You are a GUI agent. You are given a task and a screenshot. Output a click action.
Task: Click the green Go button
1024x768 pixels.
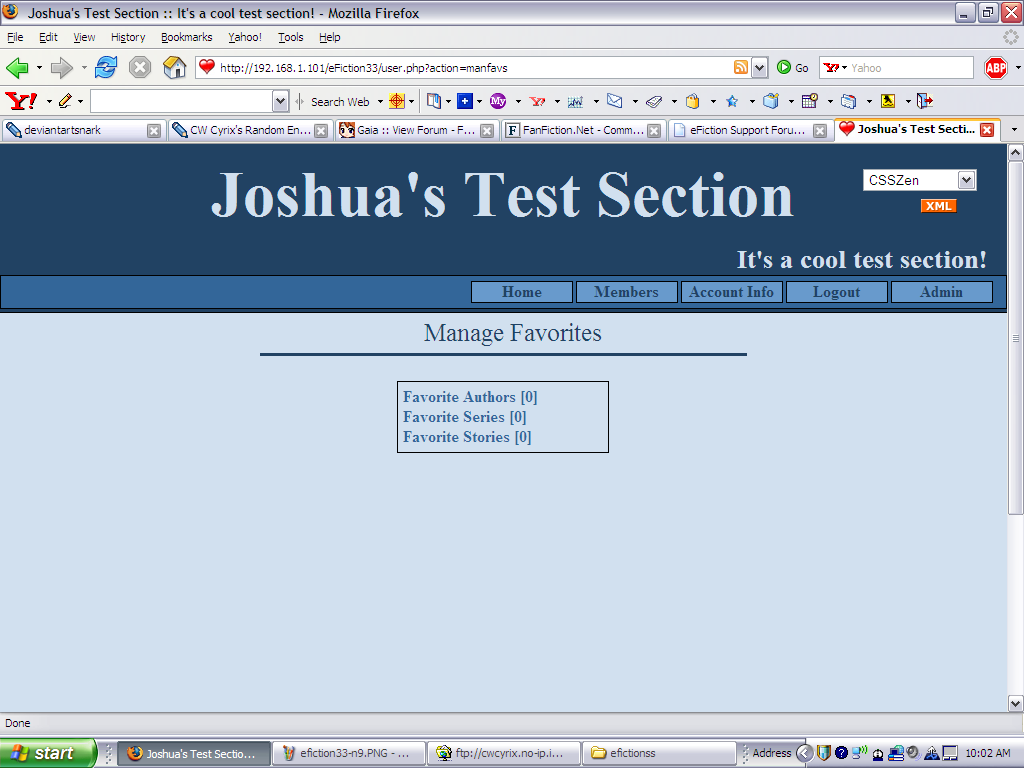(x=793, y=67)
